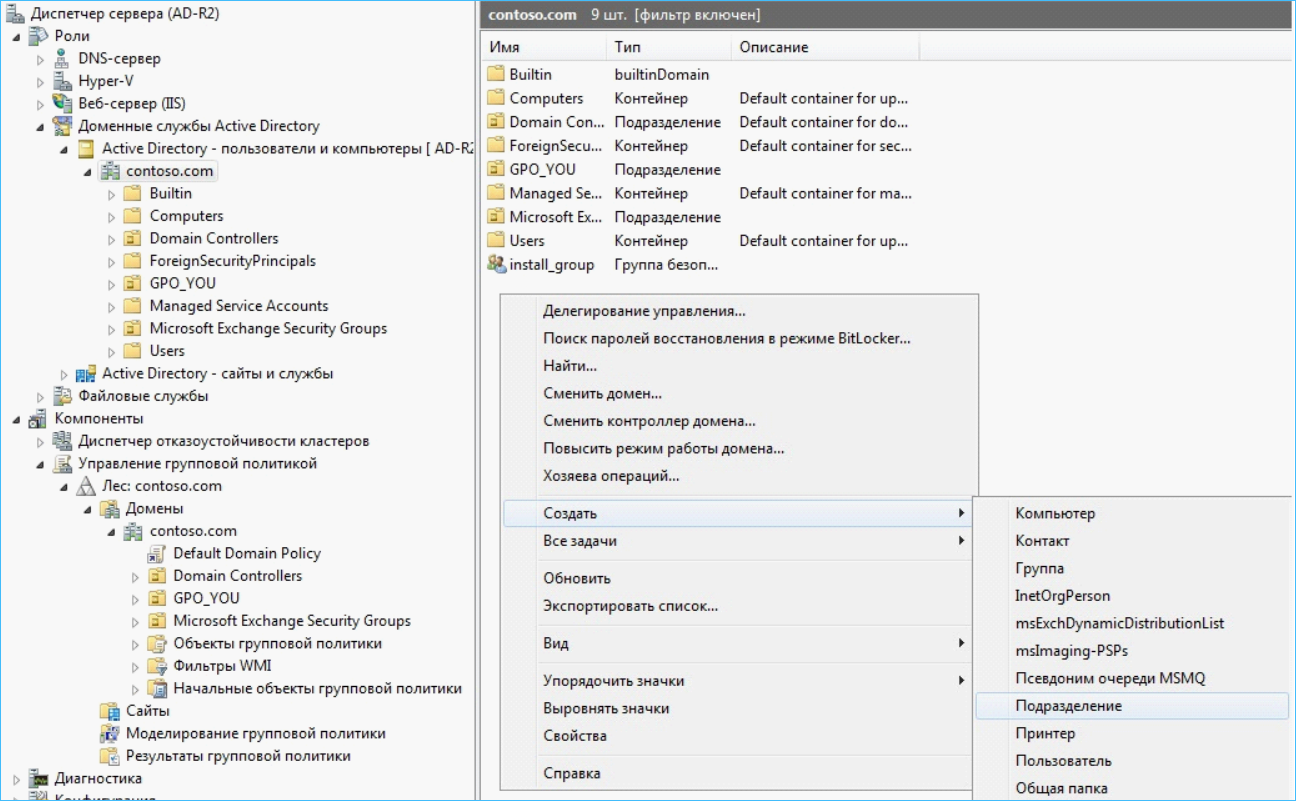Click the Компоненты node icon

[x=38, y=419]
